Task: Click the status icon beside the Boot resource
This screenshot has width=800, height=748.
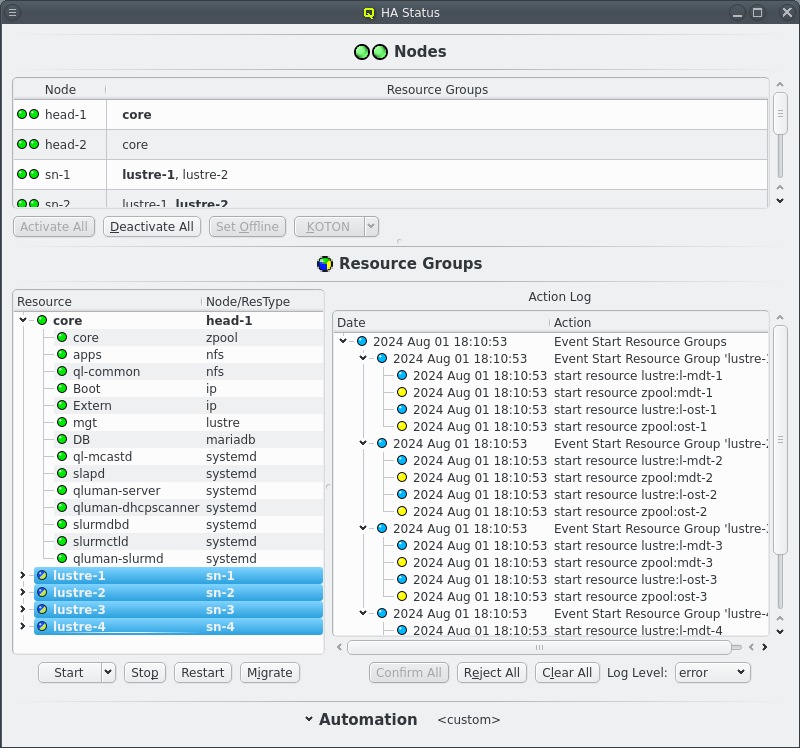Action: click(62, 388)
